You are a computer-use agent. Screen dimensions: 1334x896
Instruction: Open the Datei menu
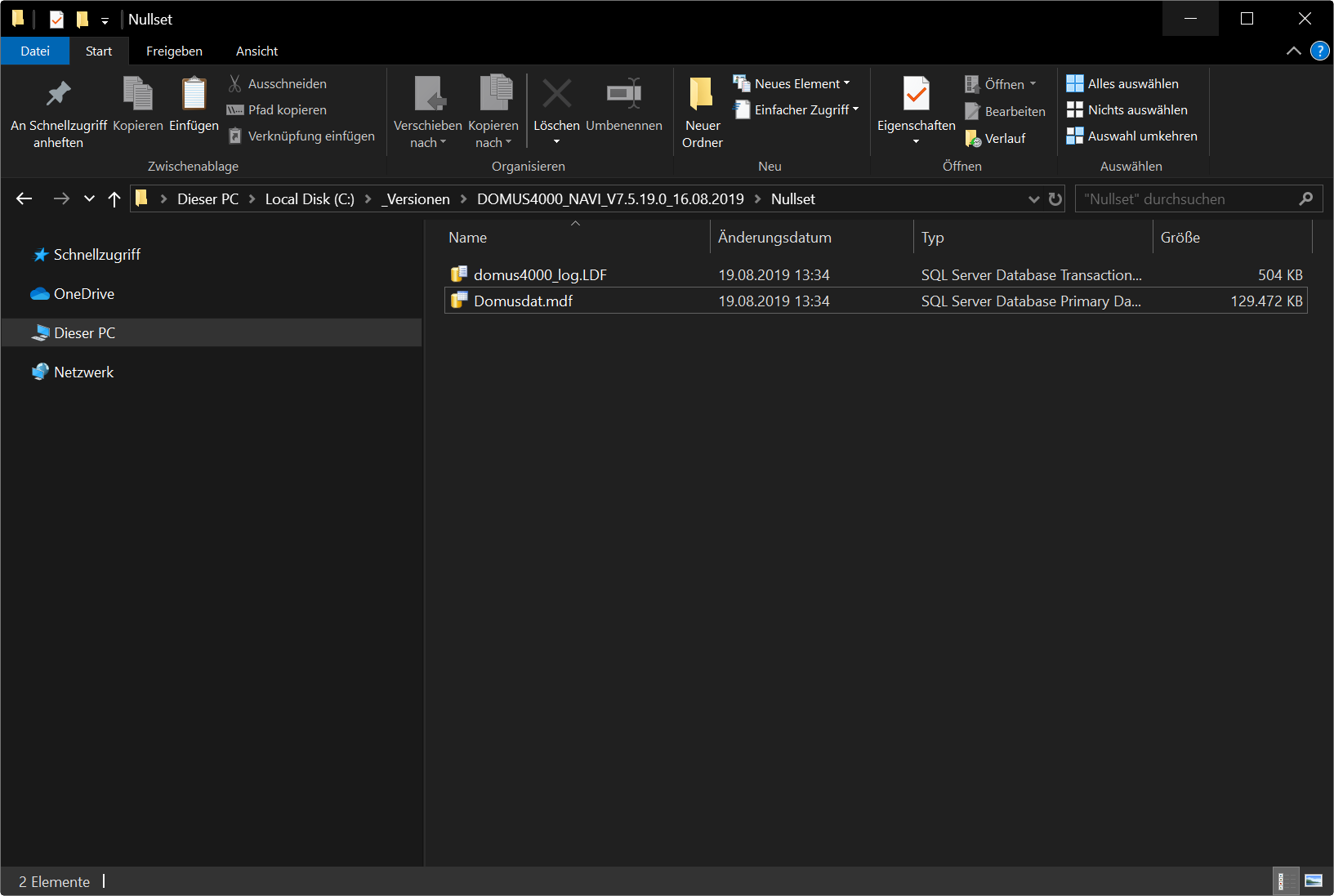click(x=35, y=51)
